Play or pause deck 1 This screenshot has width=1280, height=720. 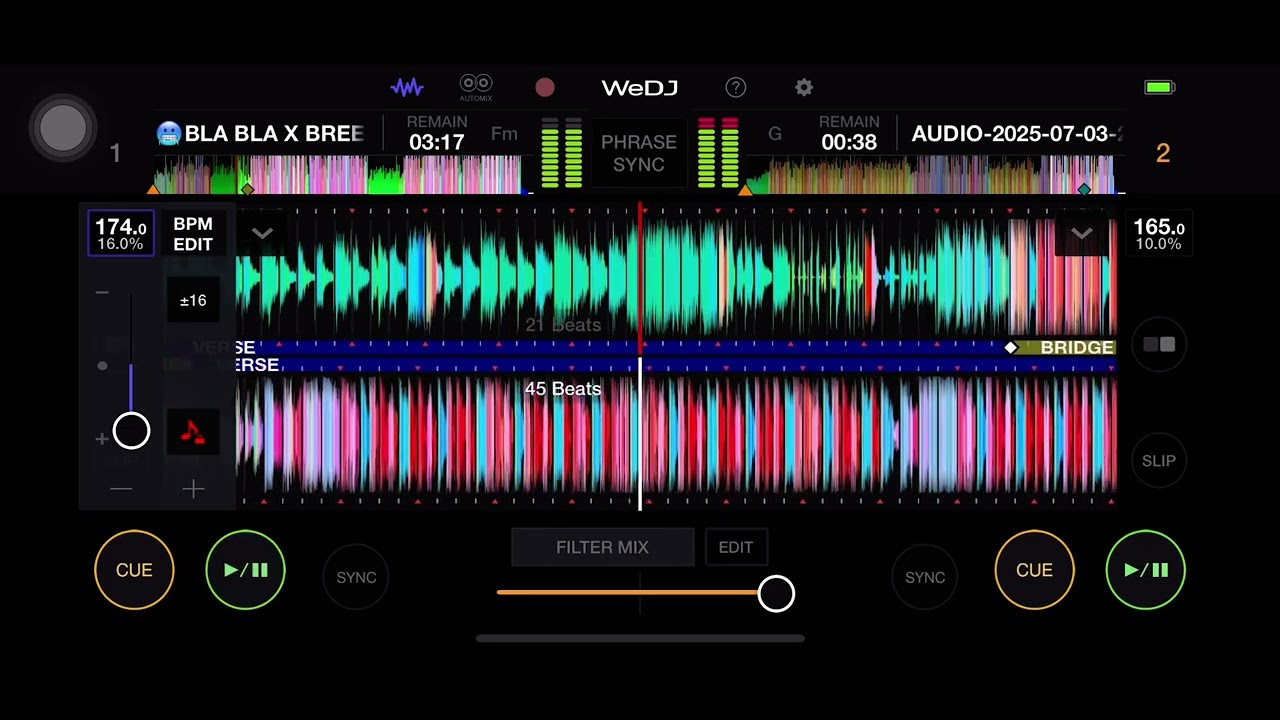coord(245,570)
